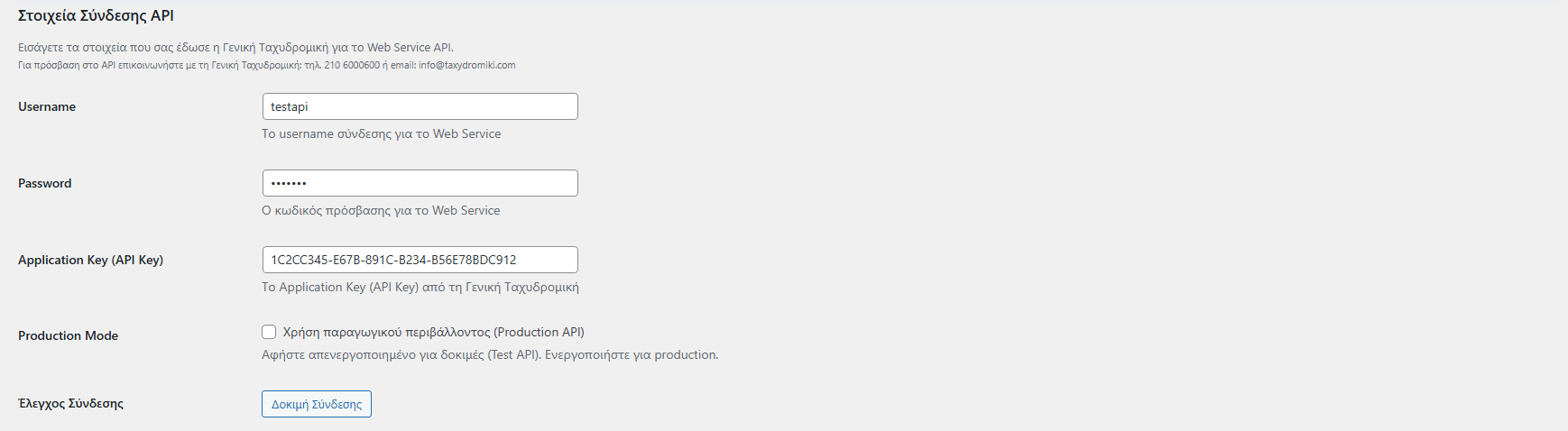Click the Application Key (API Key) text field

(x=420, y=260)
